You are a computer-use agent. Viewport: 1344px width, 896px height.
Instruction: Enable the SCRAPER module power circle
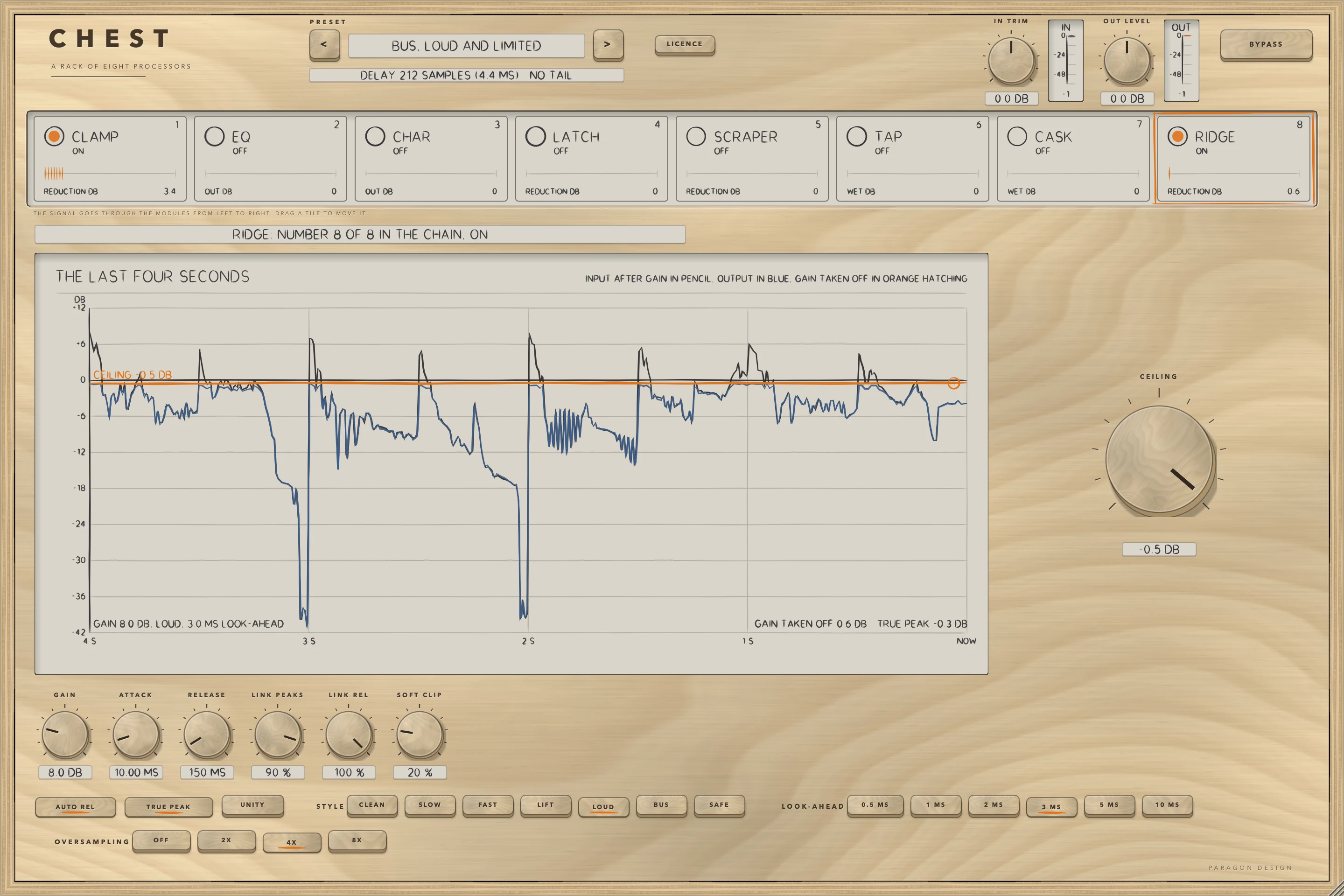pyautogui.click(x=696, y=136)
